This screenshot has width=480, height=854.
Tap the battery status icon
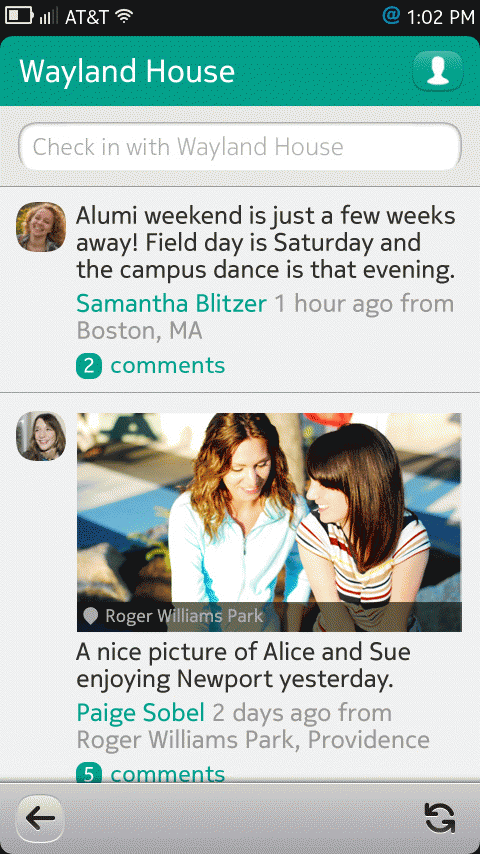click(19, 15)
